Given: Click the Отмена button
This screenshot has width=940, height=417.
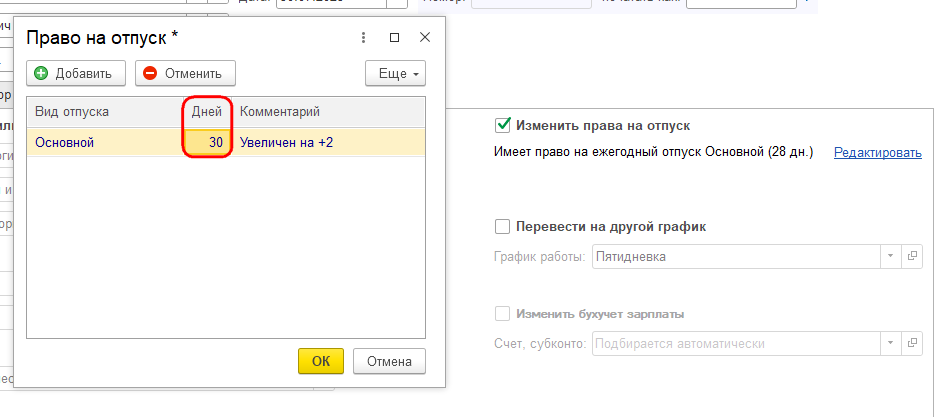Looking at the screenshot, I should tap(389, 361).
